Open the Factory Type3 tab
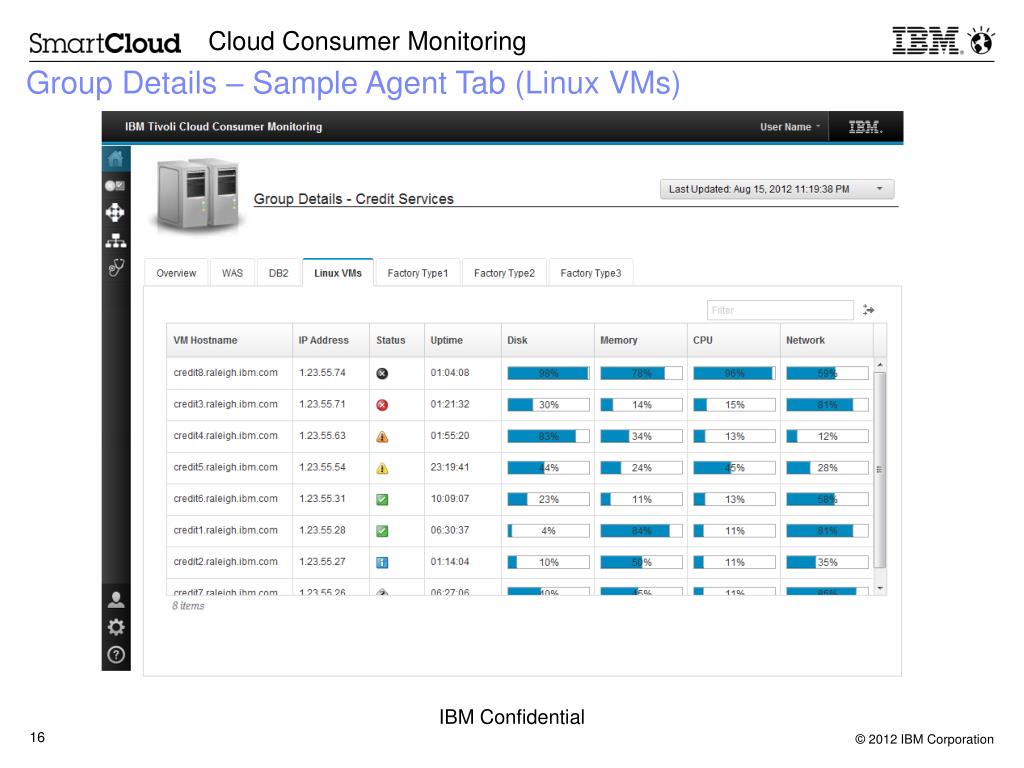 click(591, 273)
